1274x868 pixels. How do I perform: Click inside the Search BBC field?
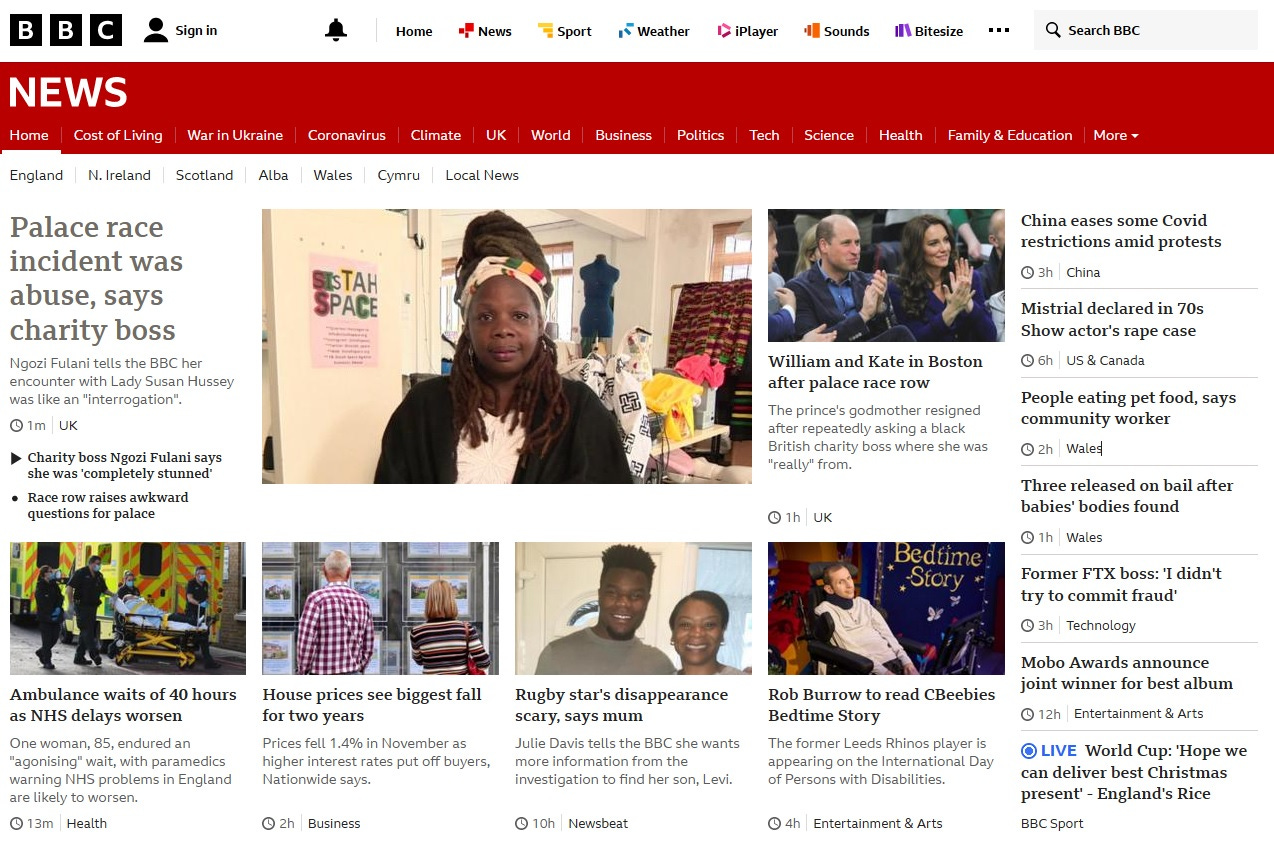[x=1150, y=31]
